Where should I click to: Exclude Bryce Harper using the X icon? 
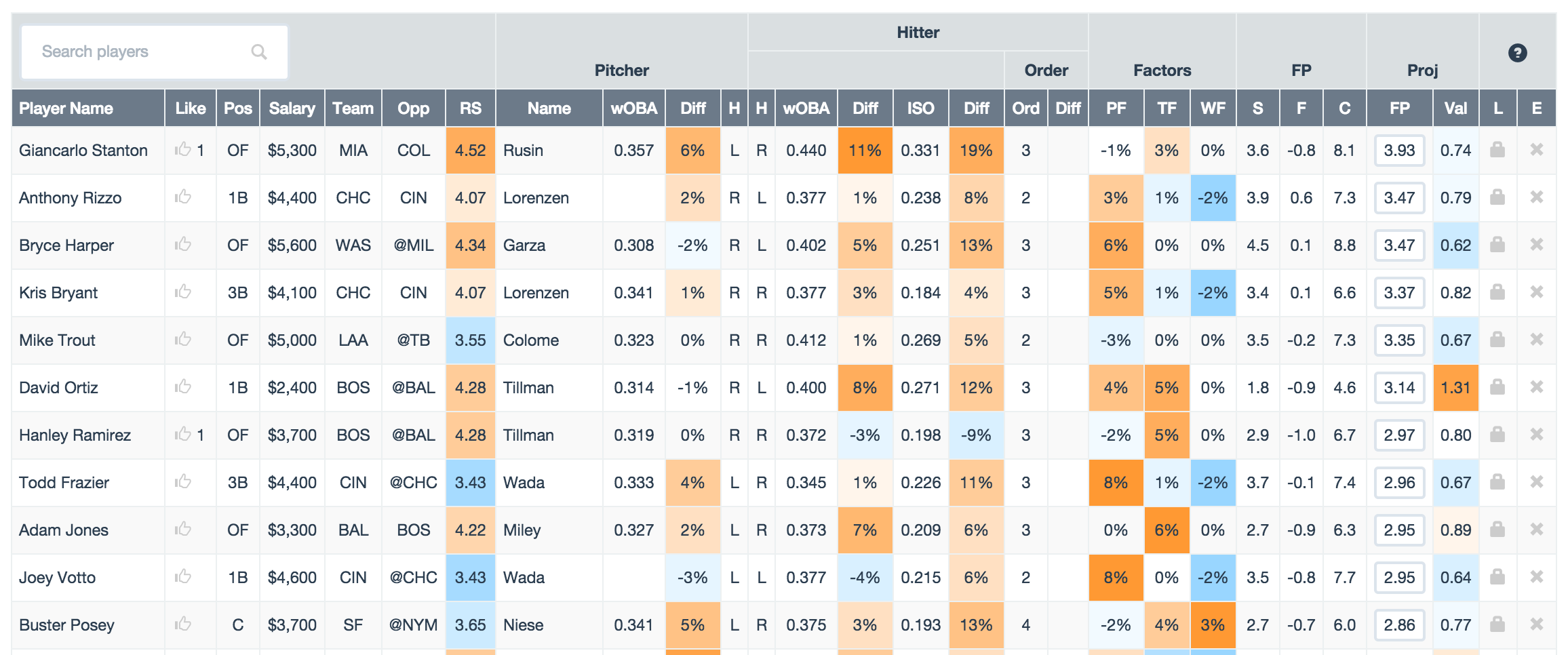tap(1537, 245)
